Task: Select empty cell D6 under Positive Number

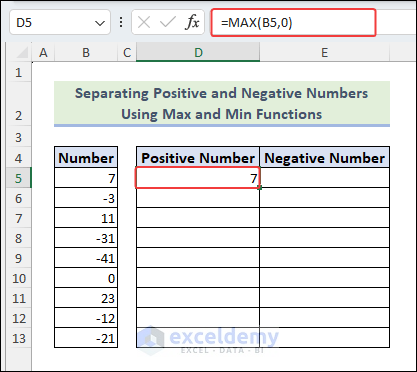Action: click(198, 198)
